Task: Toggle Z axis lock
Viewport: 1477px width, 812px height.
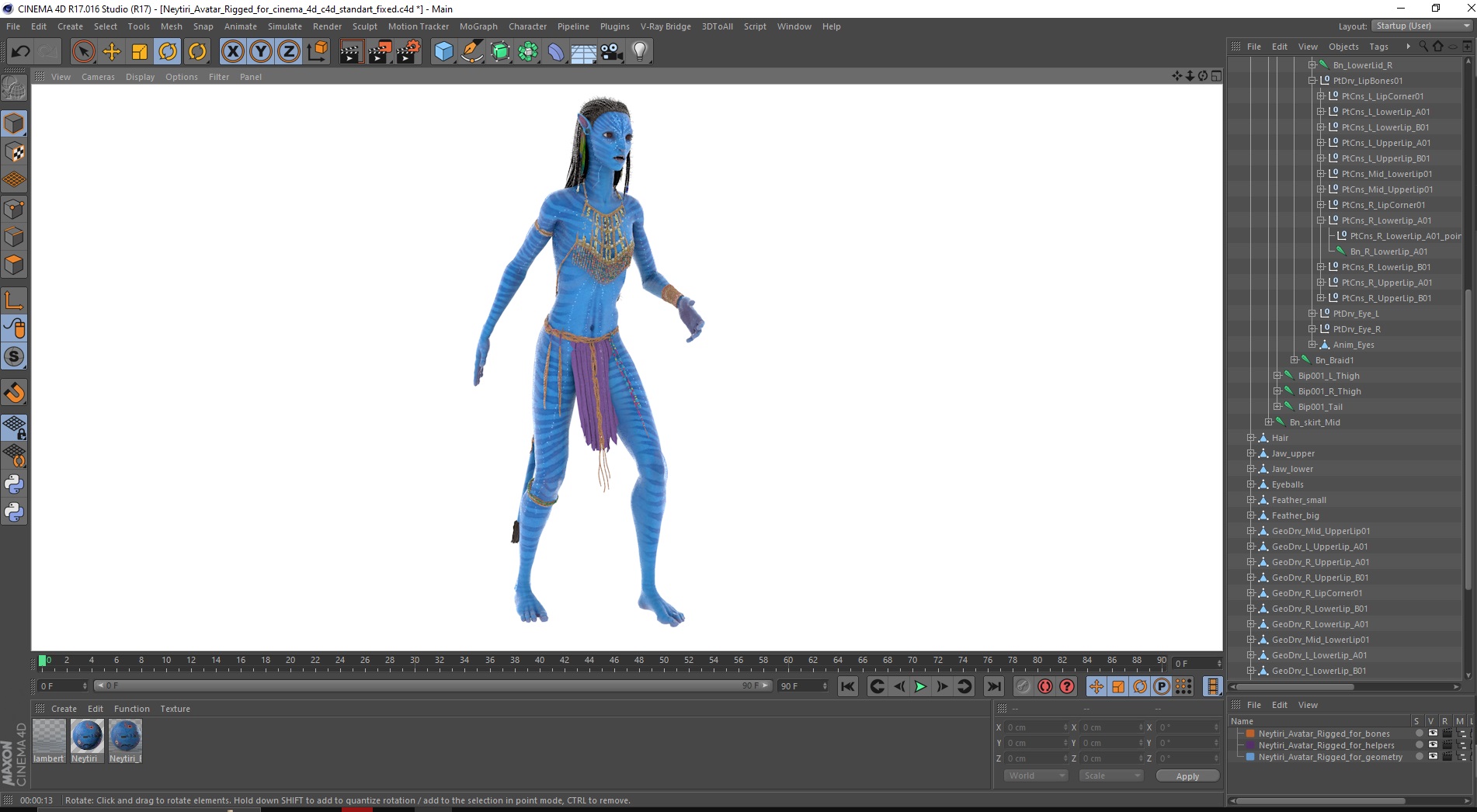Action: [x=289, y=52]
